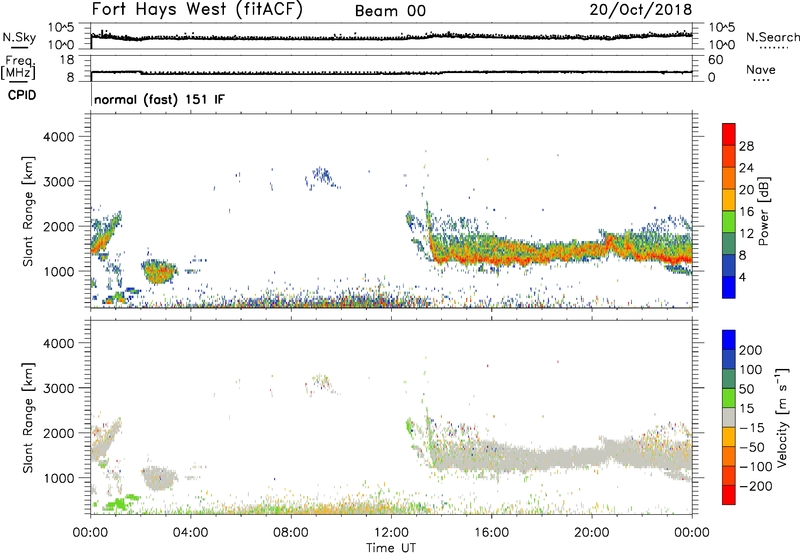Click the "Beam 00" label

point(390,11)
